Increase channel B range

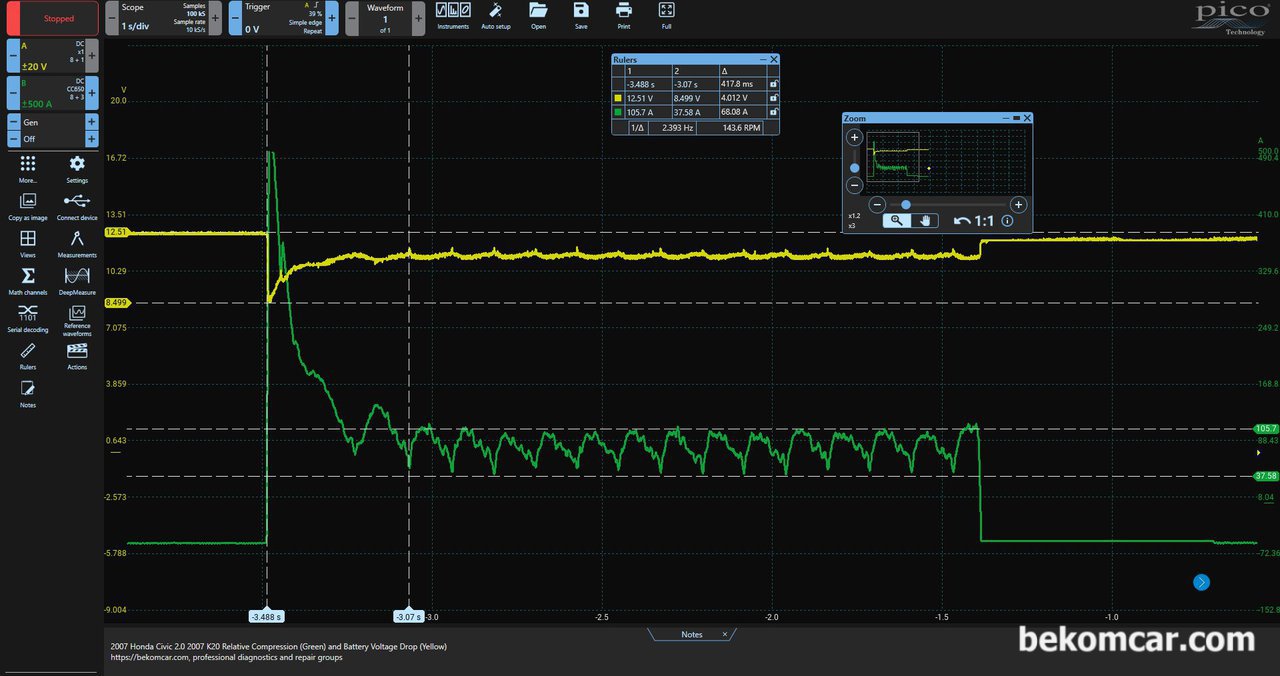pyautogui.click(x=92, y=93)
